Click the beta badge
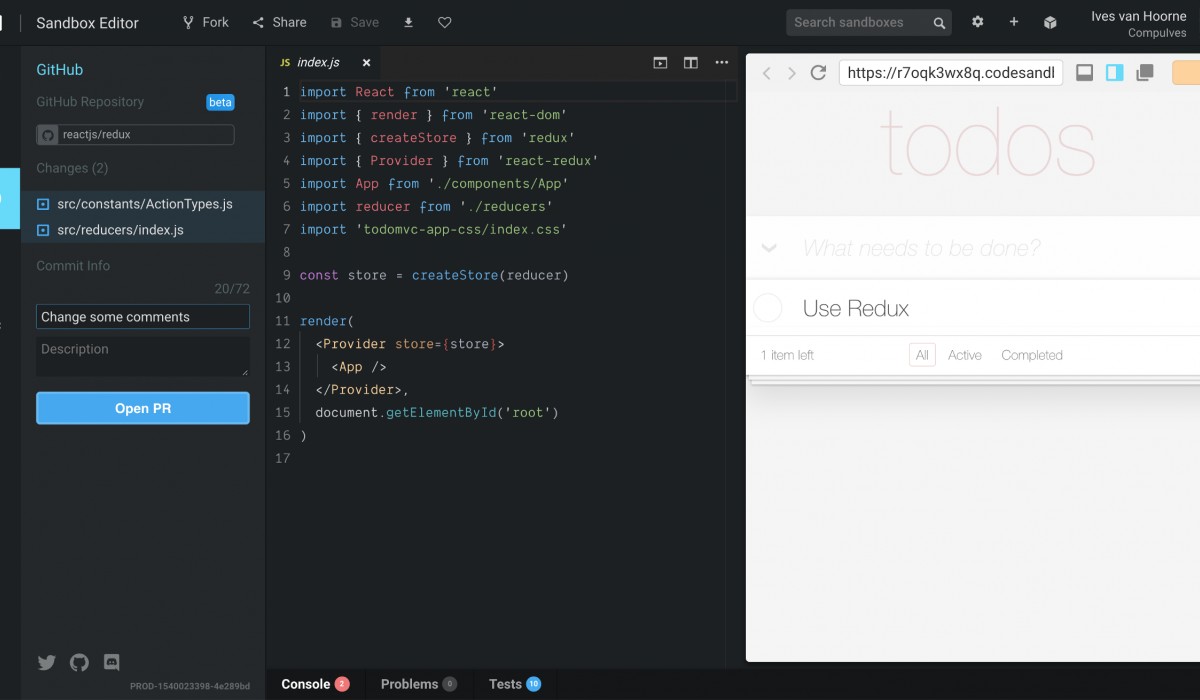The image size is (1200, 700). 220,102
